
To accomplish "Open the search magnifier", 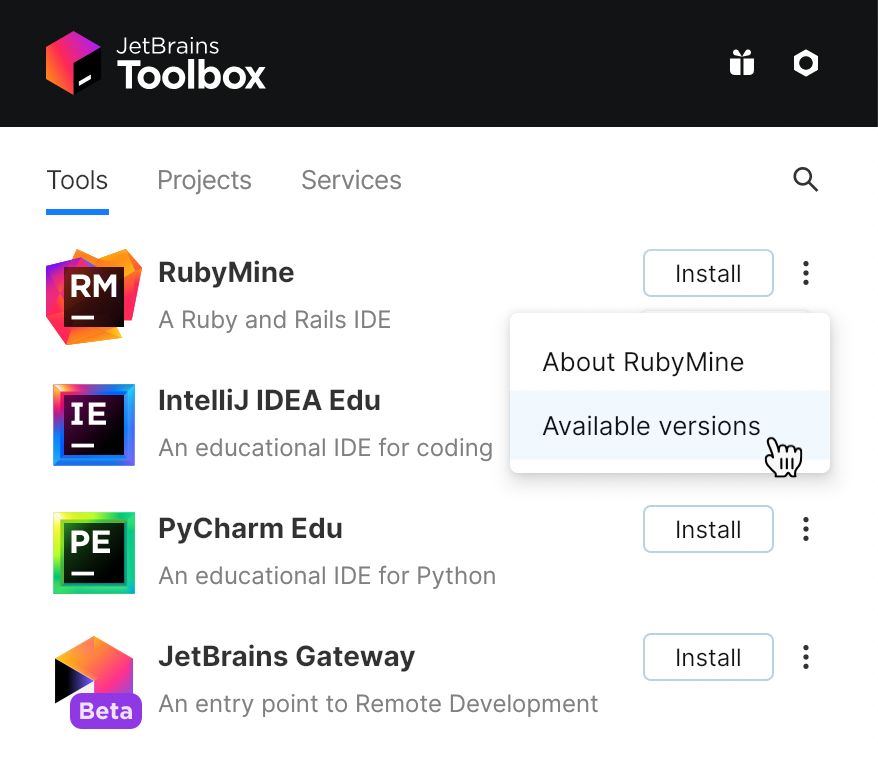I will point(806,180).
